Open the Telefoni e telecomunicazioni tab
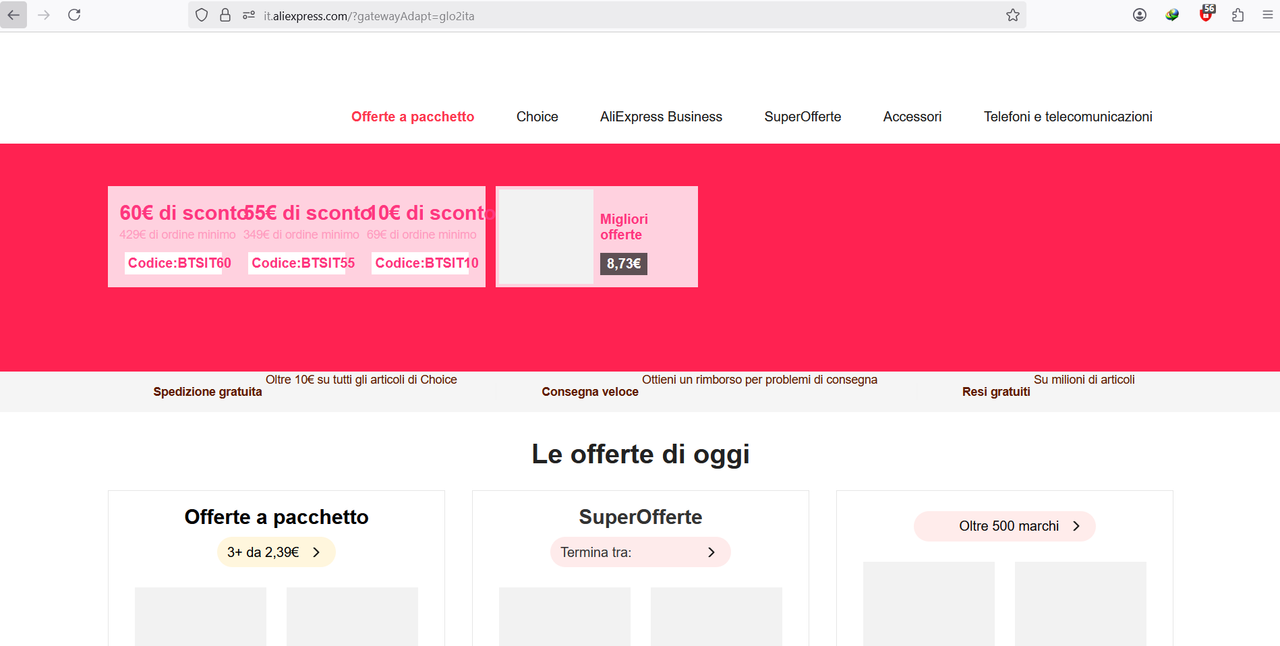1280x646 pixels. [x=1068, y=117]
